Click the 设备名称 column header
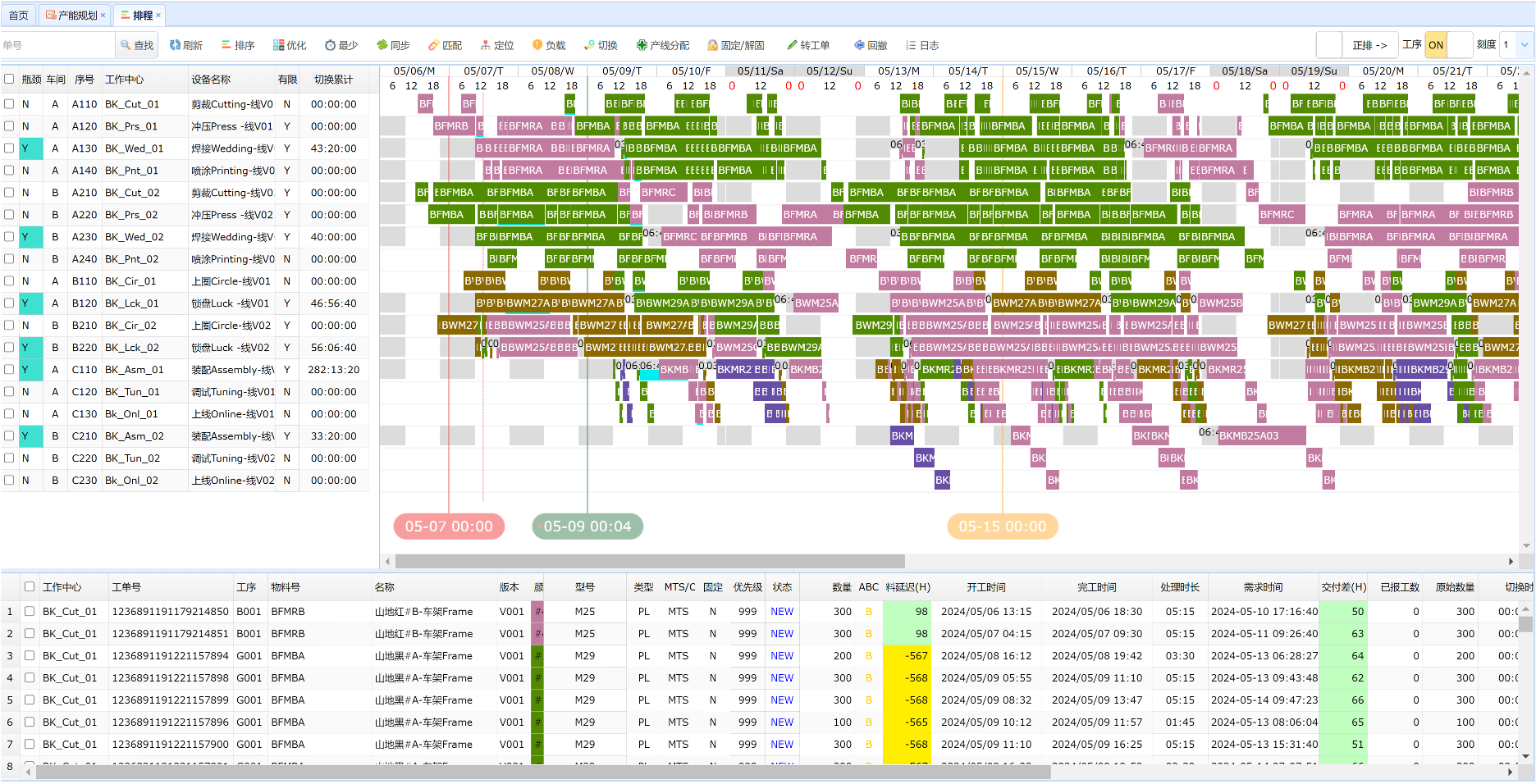The width and height of the screenshot is (1536, 784). [x=211, y=80]
